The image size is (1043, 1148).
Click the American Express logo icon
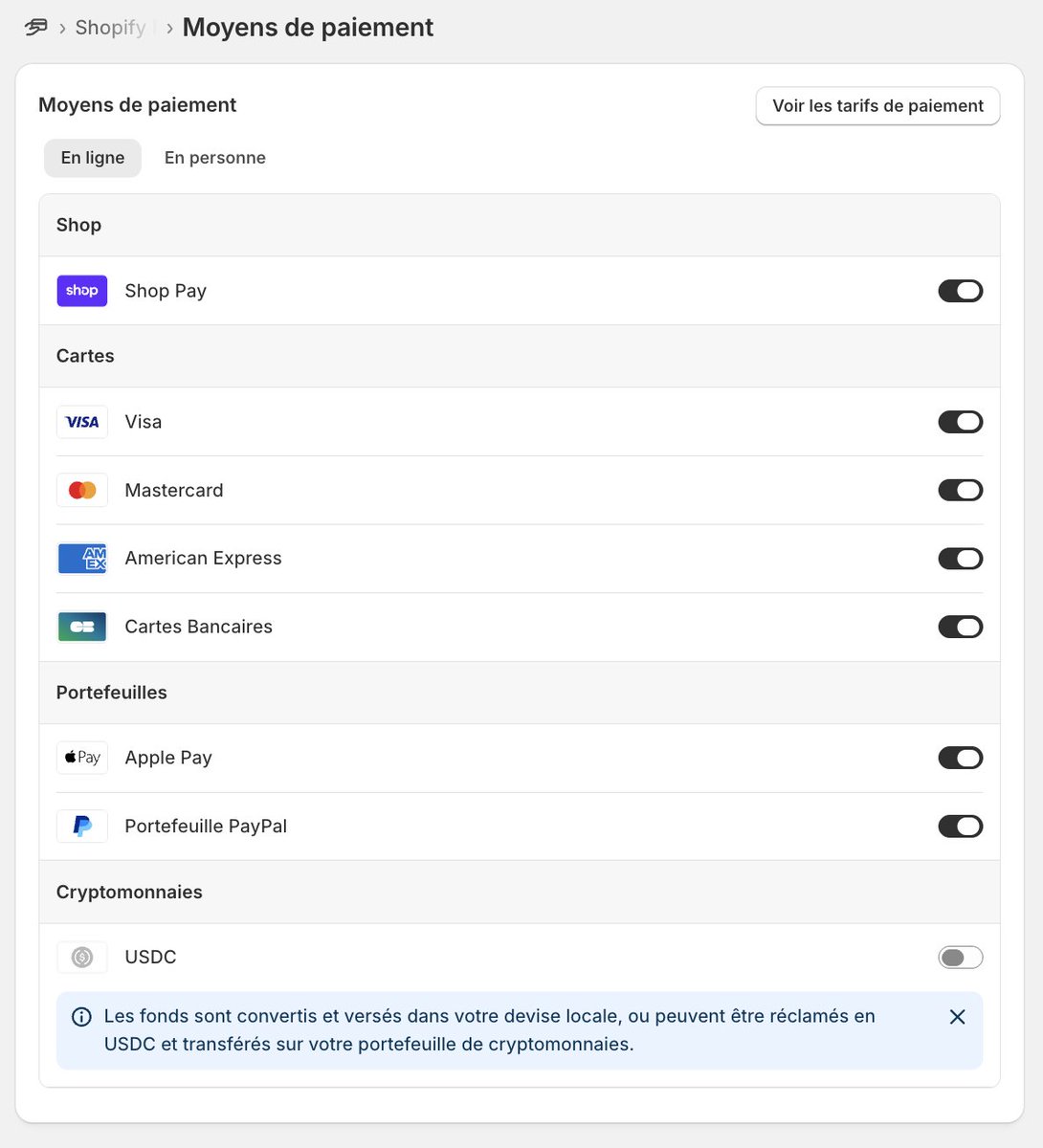(x=82, y=559)
